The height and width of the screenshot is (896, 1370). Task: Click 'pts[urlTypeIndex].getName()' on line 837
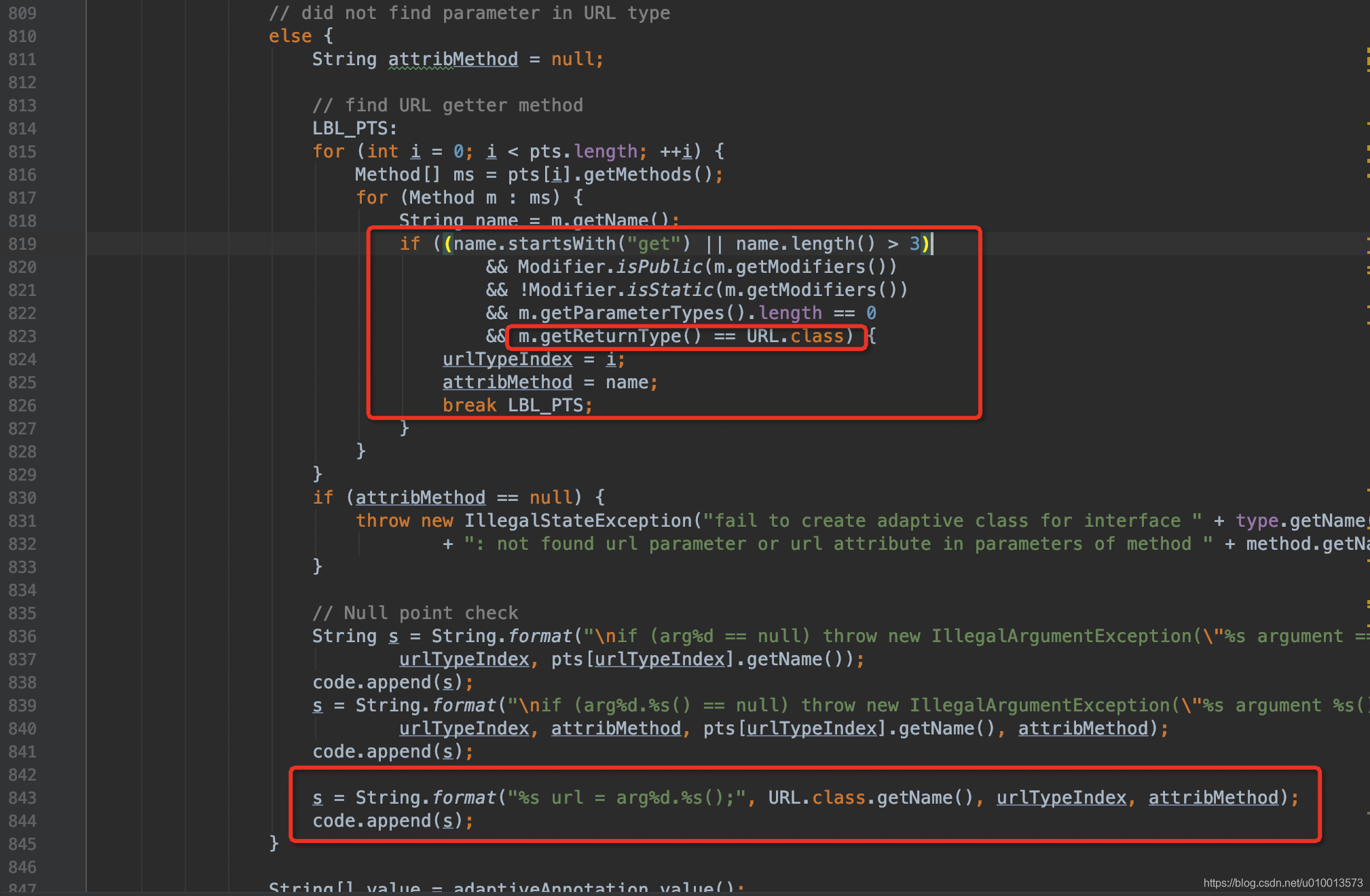[x=703, y=659]
